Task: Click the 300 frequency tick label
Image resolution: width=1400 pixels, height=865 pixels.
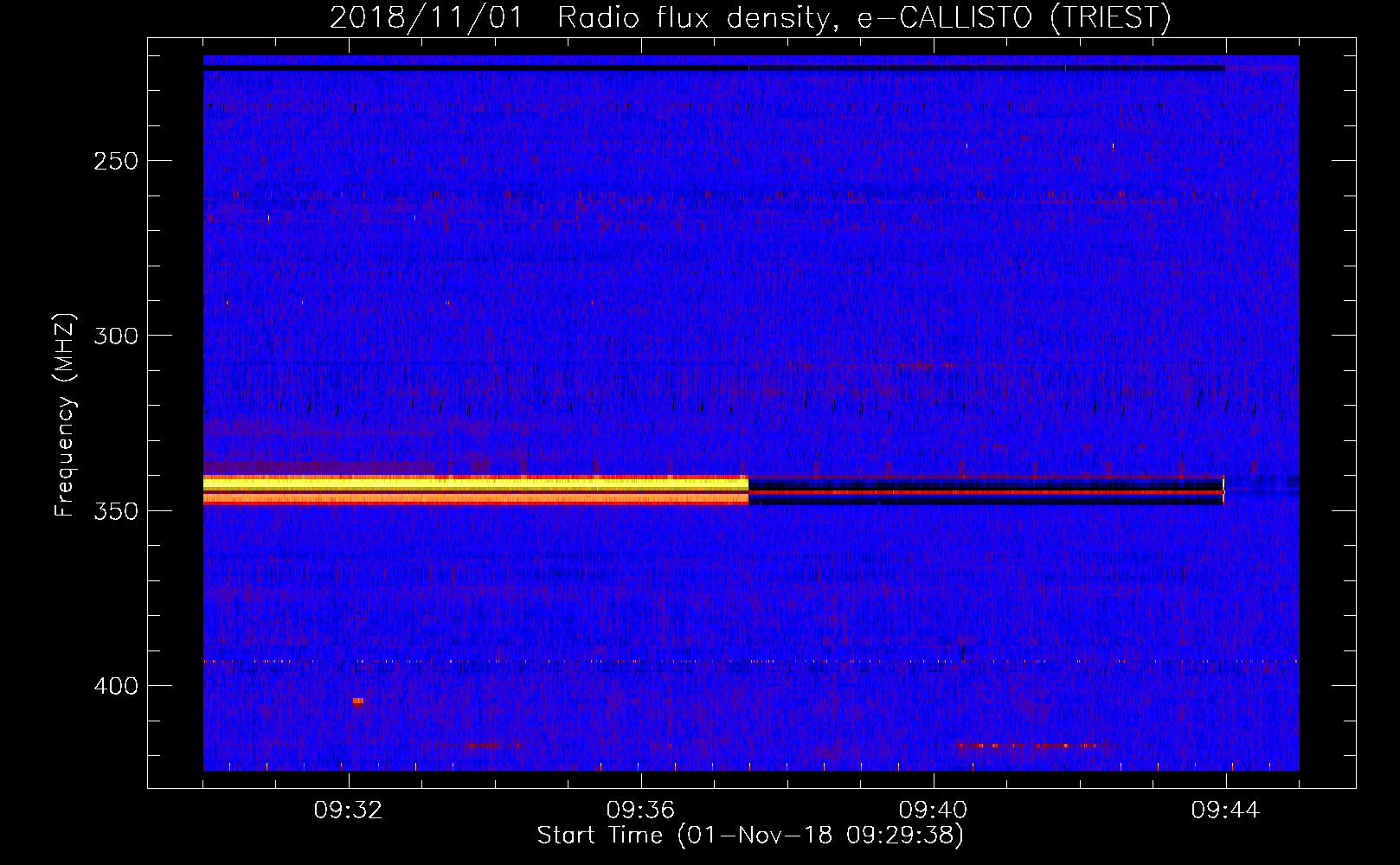Action: pyautogui.click(x=116, y=336)
